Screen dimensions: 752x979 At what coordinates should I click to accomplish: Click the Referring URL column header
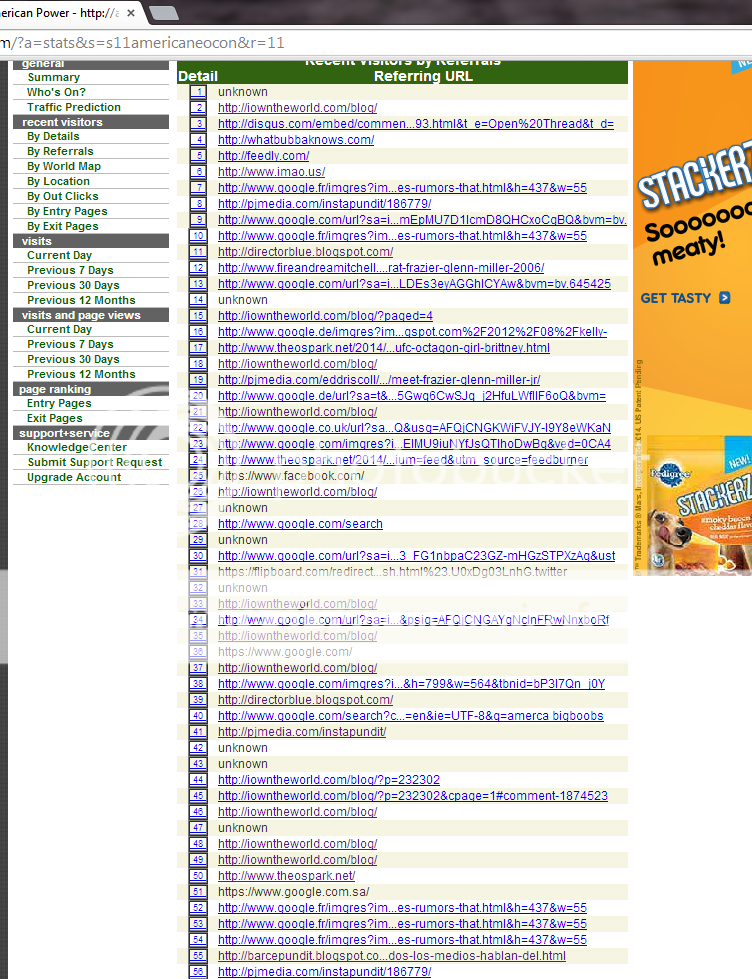[x=423, y=76]
